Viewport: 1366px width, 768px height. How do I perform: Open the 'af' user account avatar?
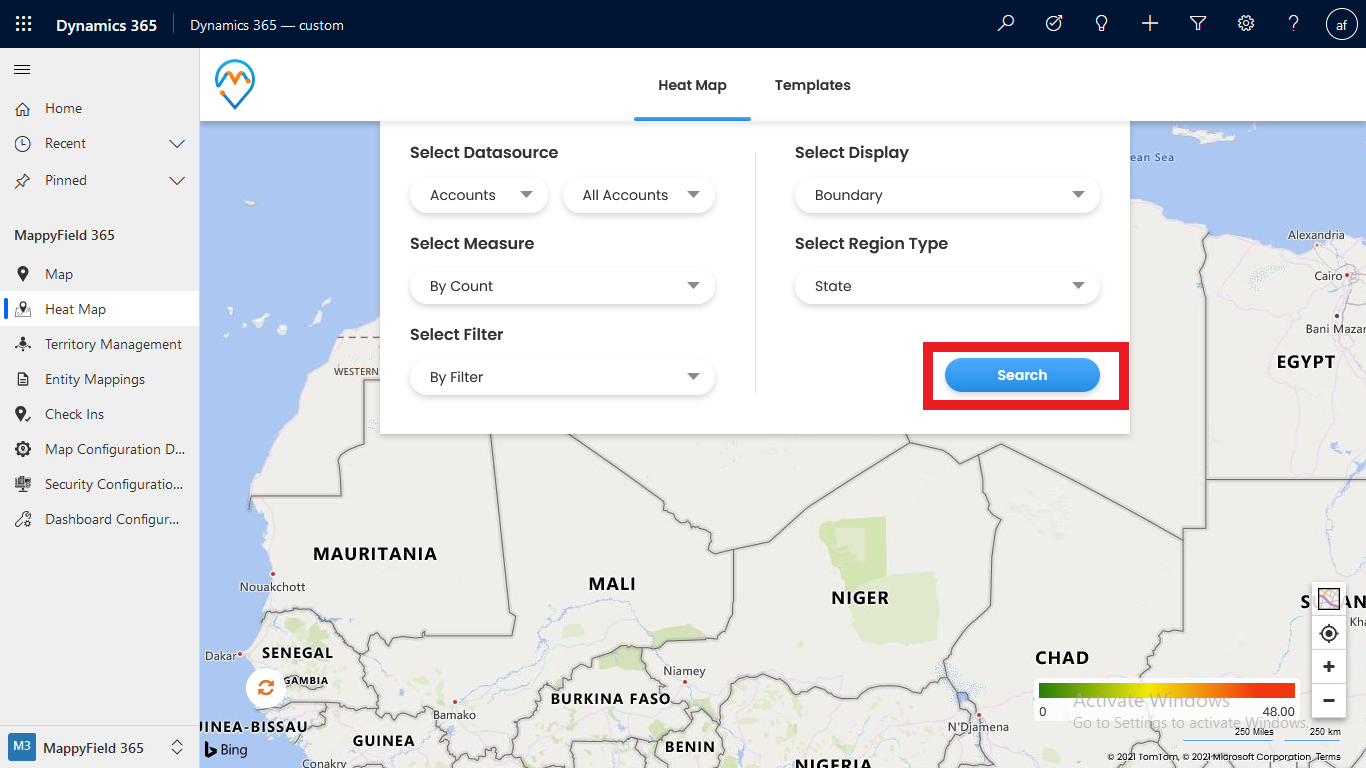pyautogui.click(x=1342, y=24)
